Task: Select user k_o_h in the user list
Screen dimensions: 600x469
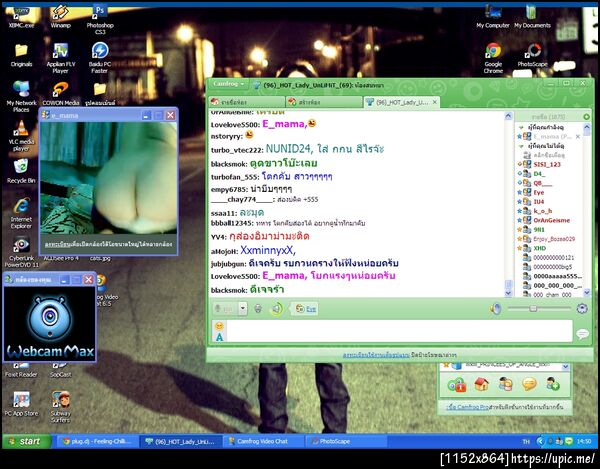Action: 543,211
